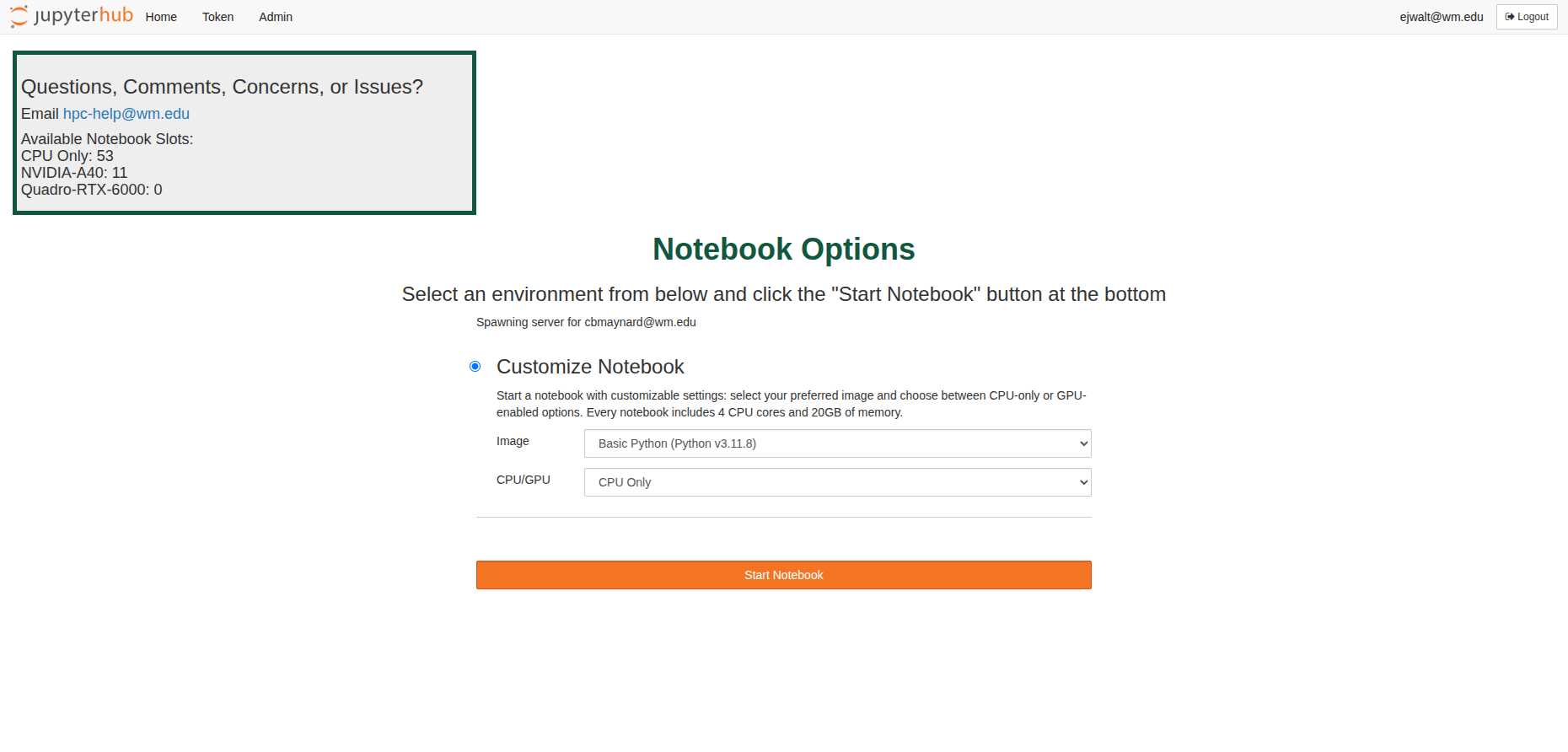Click the 'Quadro-RTX-6000: 0' slot text
The height and width of the screenshot is (752, 1568).
[x=92, y=190]
